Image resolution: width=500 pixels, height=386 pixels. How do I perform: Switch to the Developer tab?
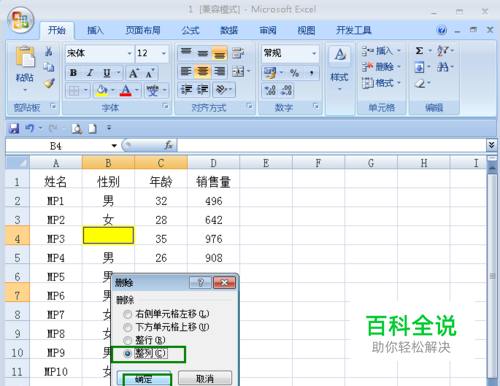(353, 31)
